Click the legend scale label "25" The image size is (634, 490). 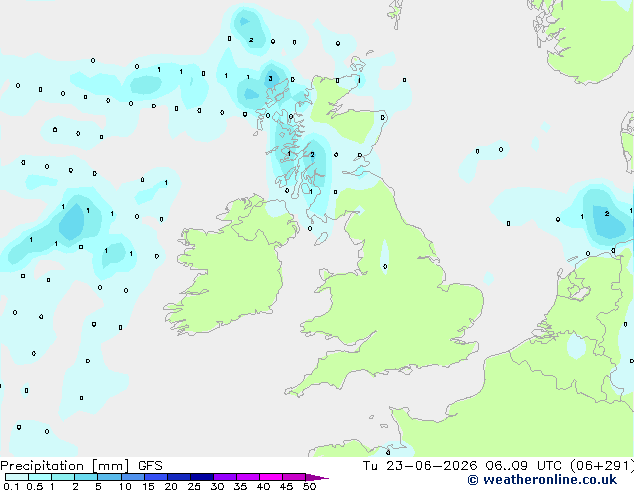(194, 486)
